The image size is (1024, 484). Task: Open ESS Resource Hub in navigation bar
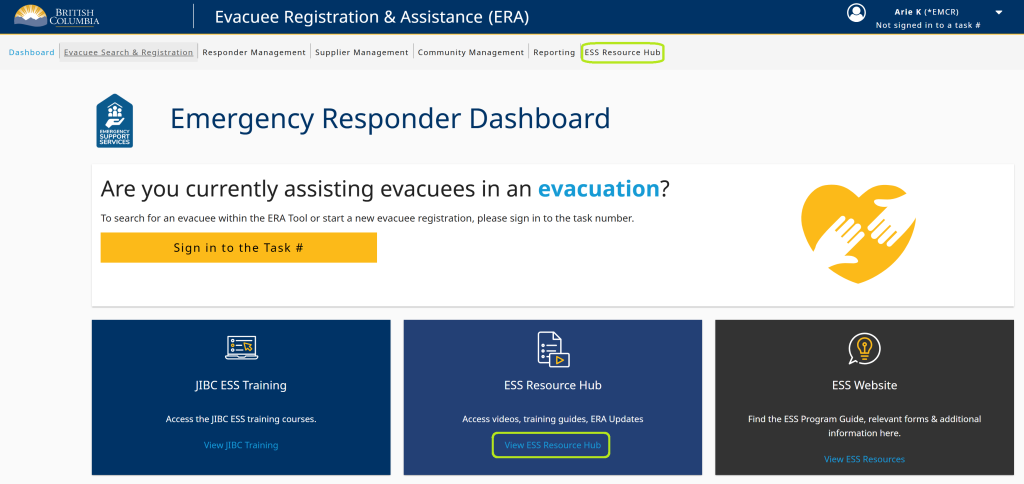(622, 52)
